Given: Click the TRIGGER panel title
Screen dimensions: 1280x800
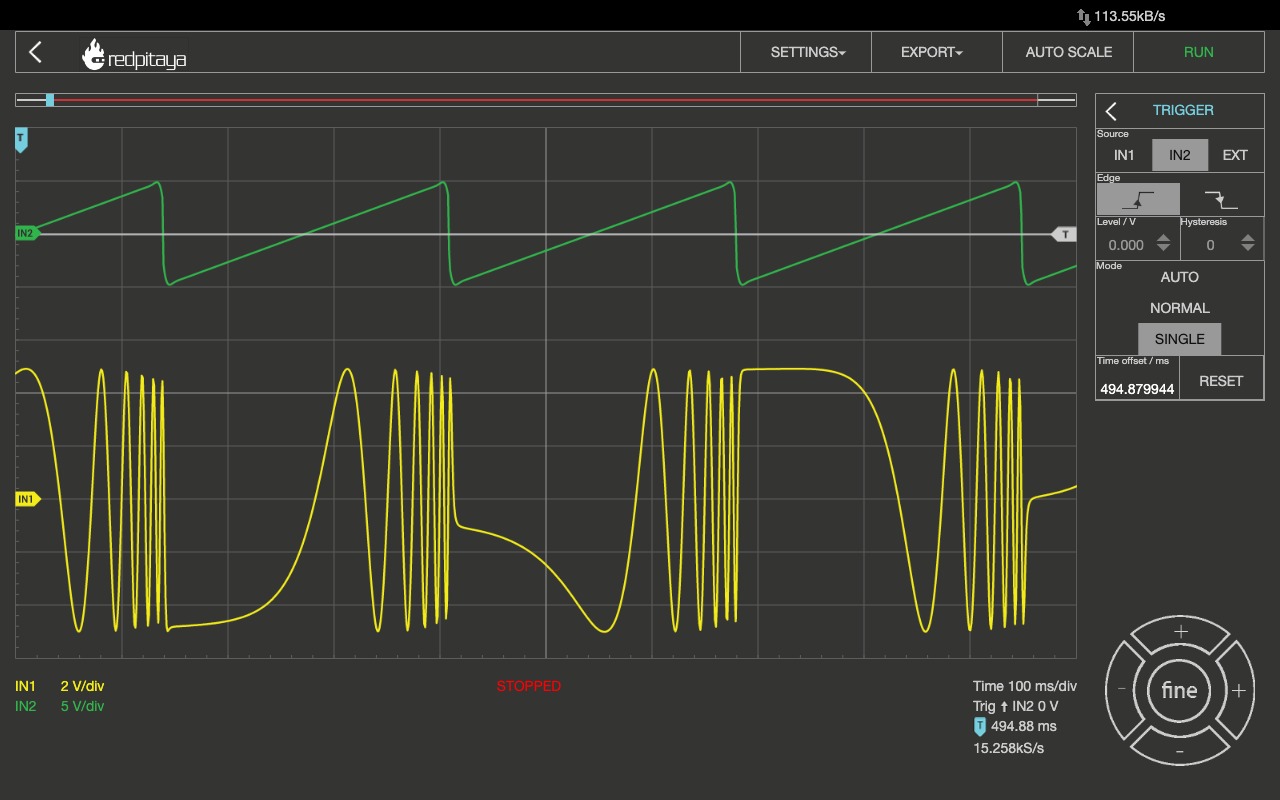Looking at the screenshot, I should (x=1183, y=110).
